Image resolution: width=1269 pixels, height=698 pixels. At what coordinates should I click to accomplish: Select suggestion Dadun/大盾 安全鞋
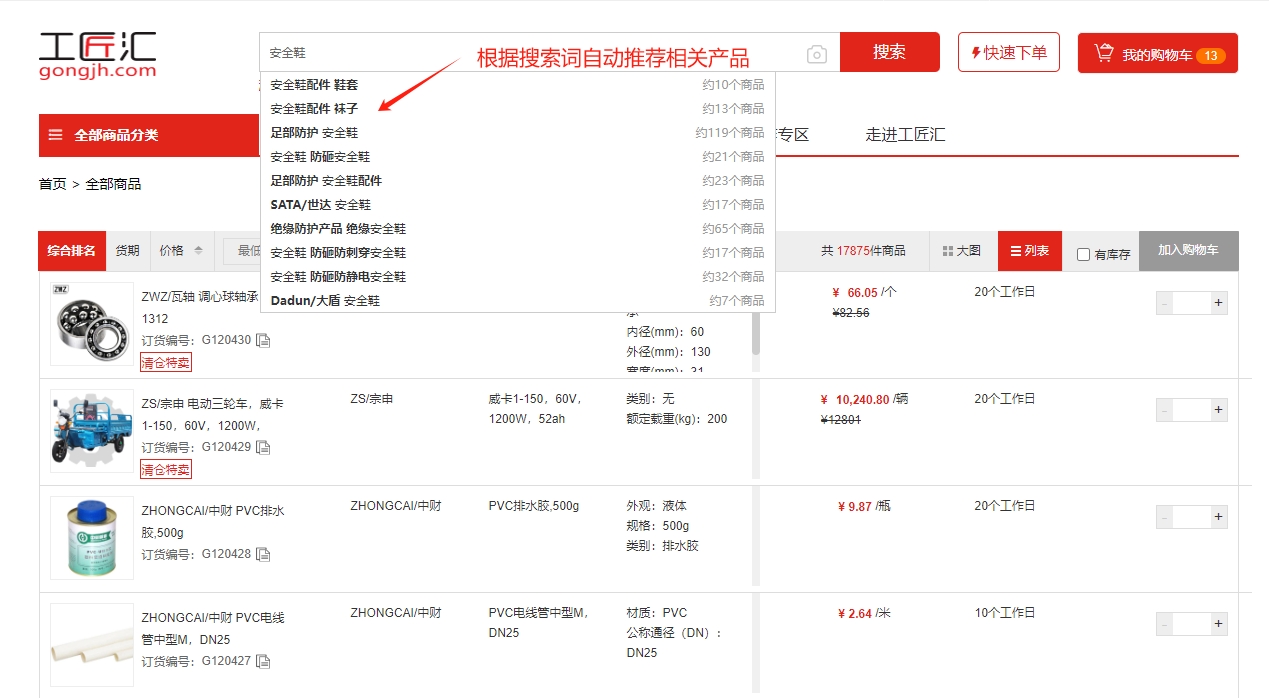[517, 301]
